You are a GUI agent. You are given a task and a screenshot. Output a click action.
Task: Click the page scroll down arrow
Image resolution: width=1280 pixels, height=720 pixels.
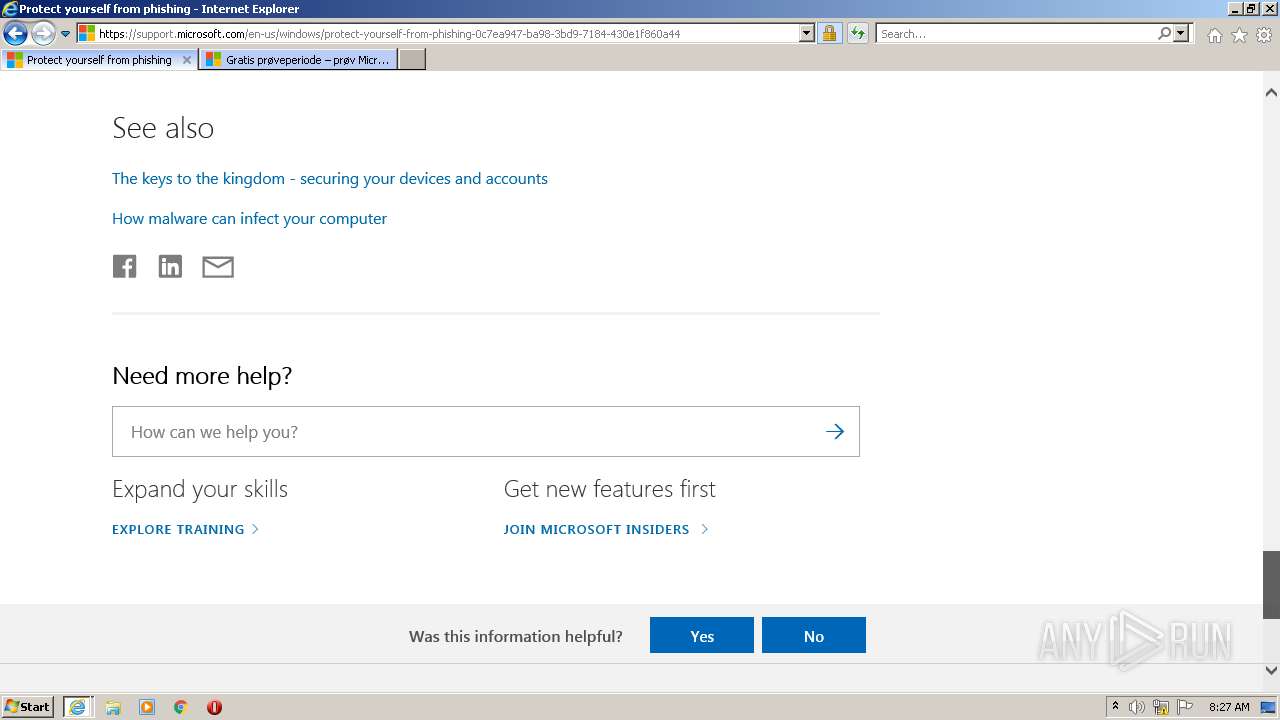point(1271,671)
